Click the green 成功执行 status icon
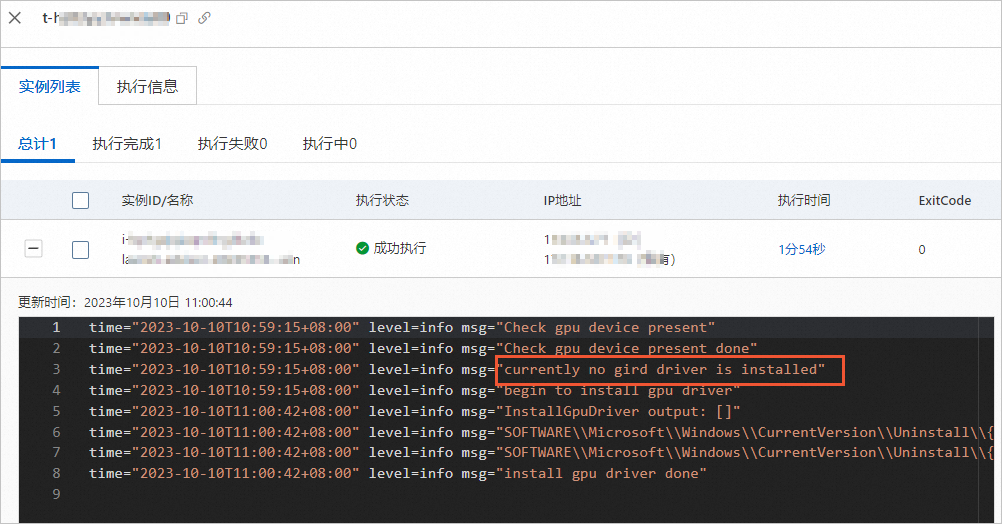The height and width of the screenshot is (524, 1002). pos(362,248)
